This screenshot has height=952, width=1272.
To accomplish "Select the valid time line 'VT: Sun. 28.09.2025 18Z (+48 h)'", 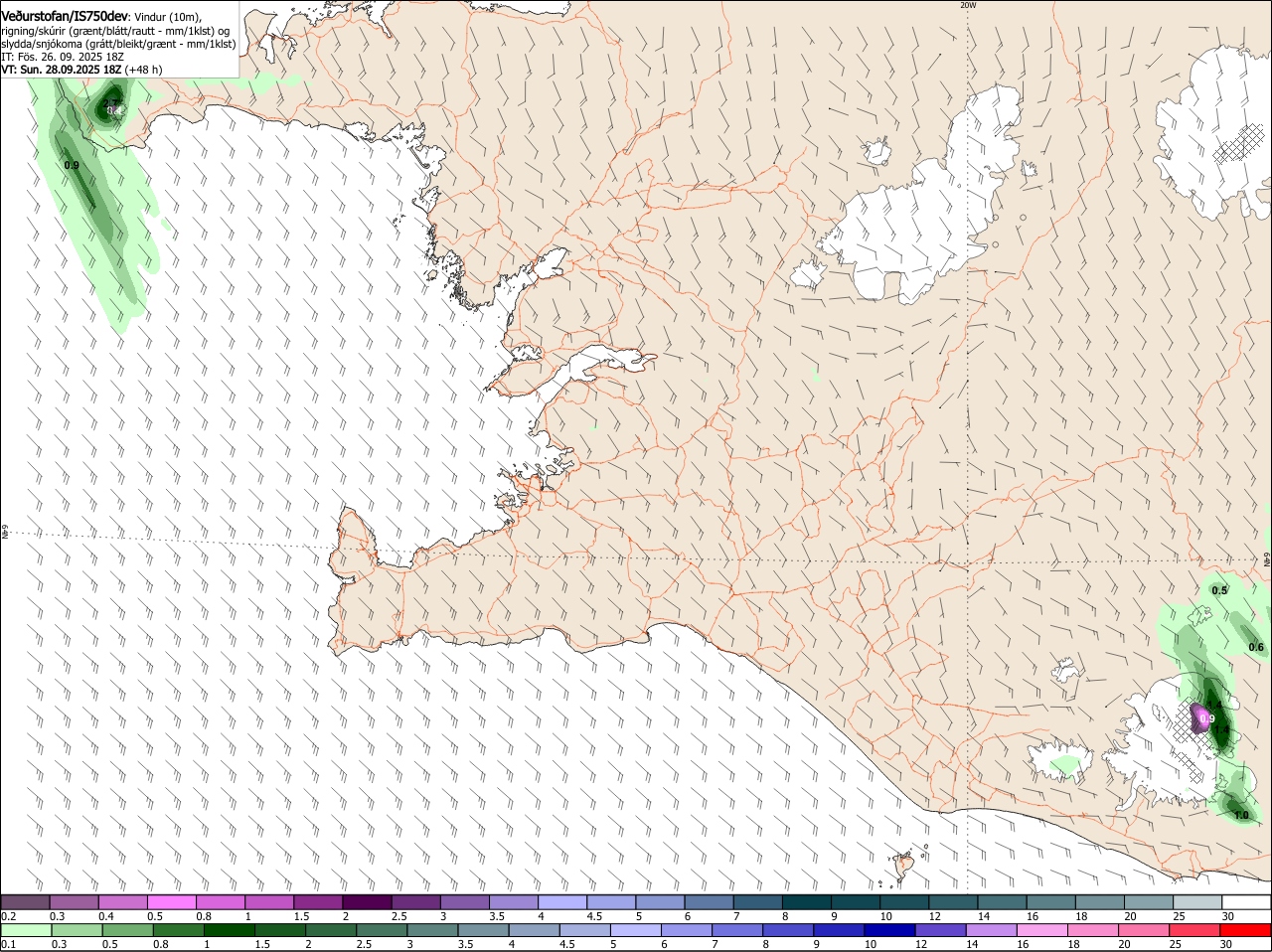I will (x=81, y=70).
